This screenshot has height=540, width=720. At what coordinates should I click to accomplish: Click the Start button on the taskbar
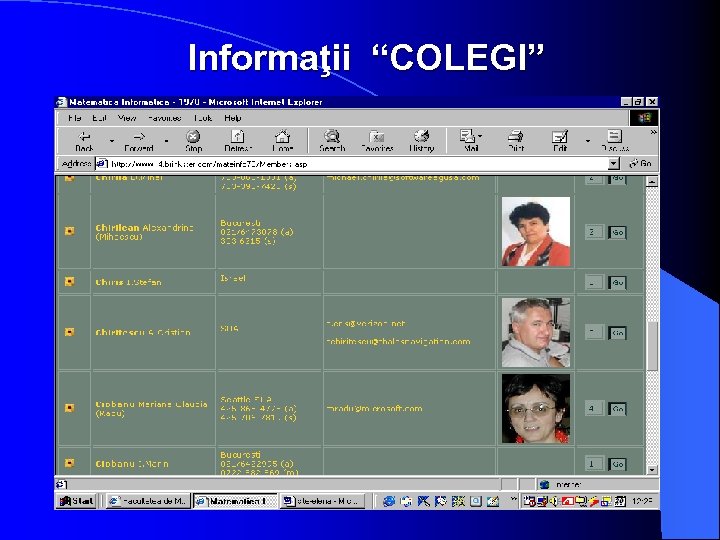[x=77, y=501]
